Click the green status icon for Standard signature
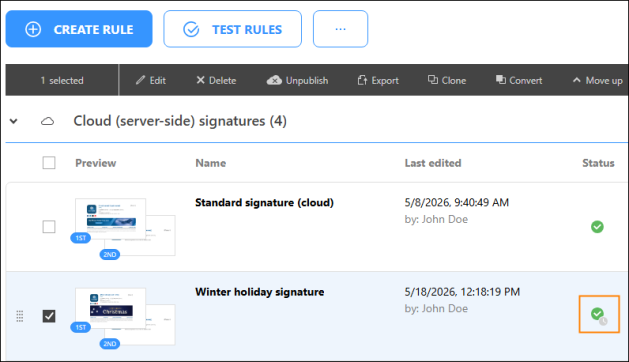 click(x=597, y=227)
